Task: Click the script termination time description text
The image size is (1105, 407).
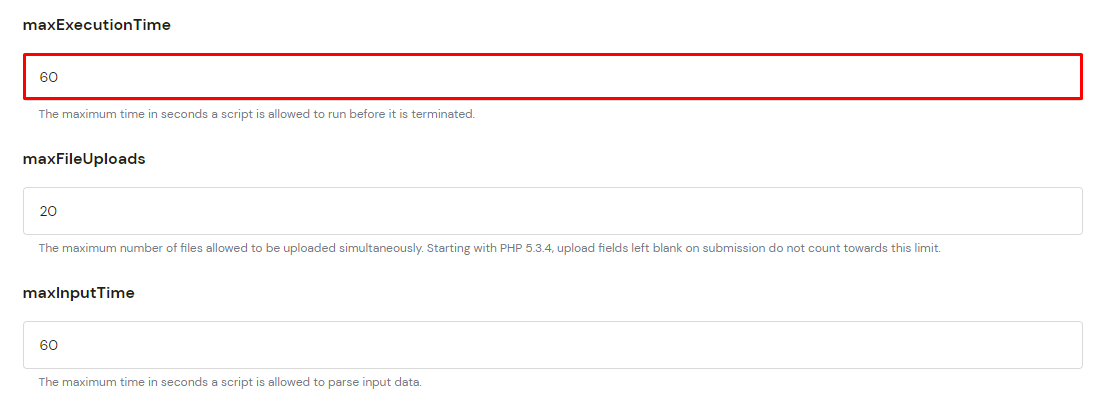Action: pos(256,114)
